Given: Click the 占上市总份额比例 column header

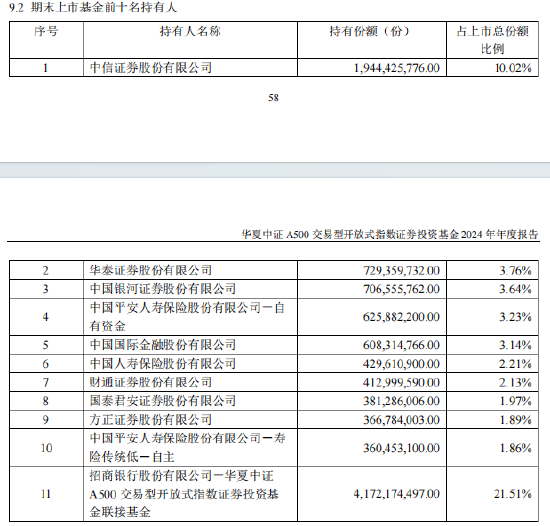Looking at the screenshot, I should pos(492,40).
